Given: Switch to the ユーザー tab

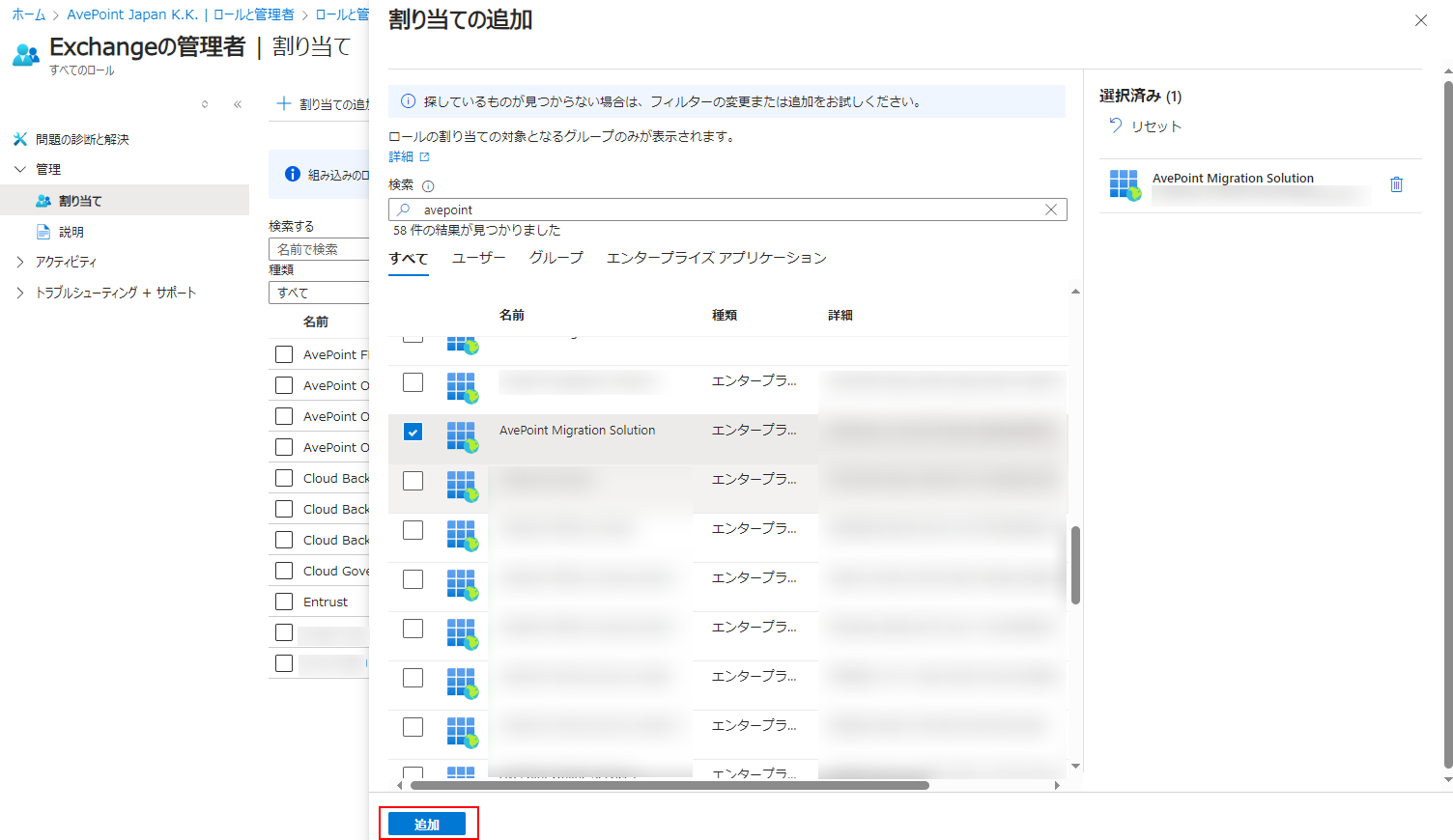Looking at the screenshot, I should coord(479,258).
